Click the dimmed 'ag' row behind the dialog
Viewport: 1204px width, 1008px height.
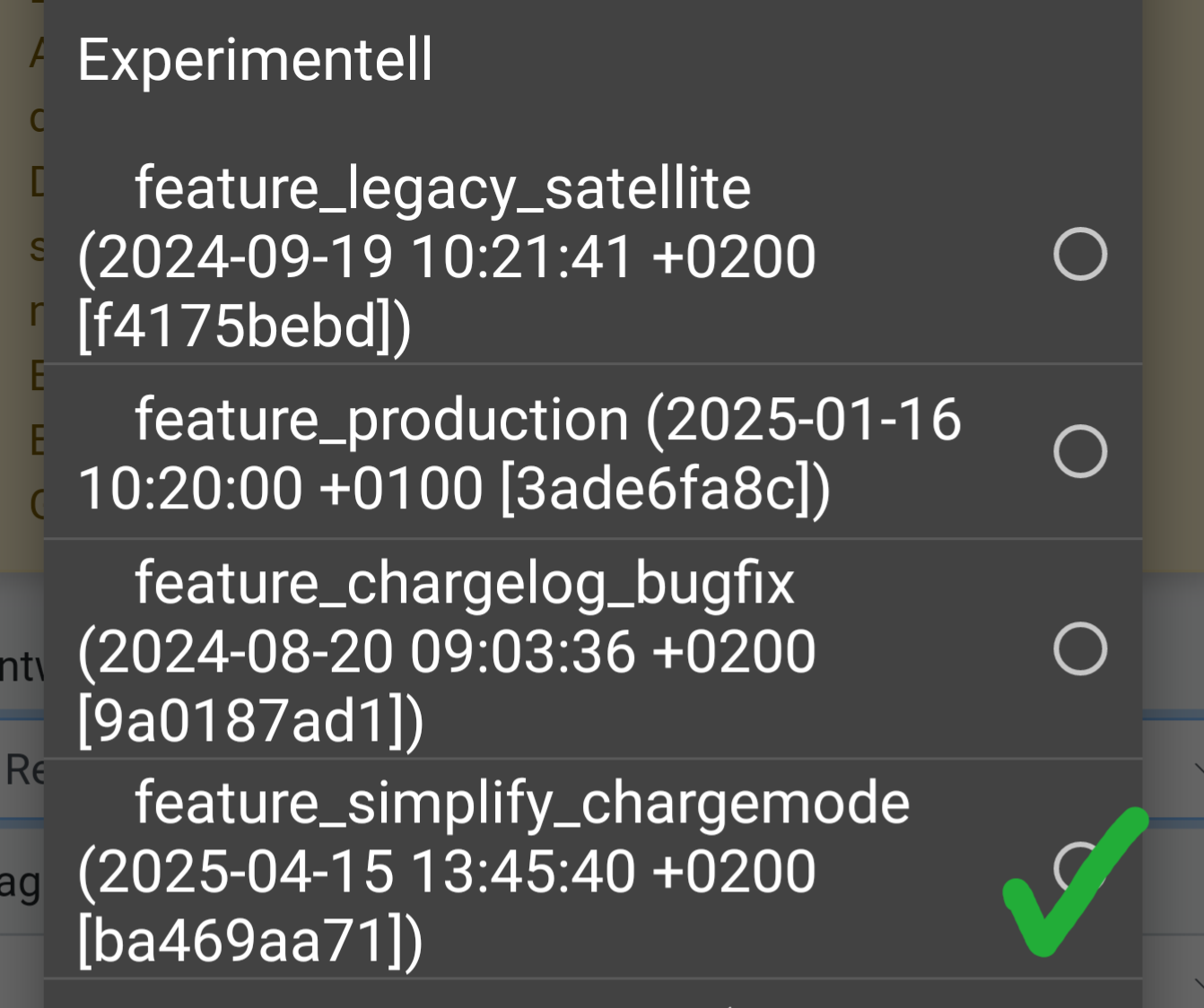click(x=22, y=883)
